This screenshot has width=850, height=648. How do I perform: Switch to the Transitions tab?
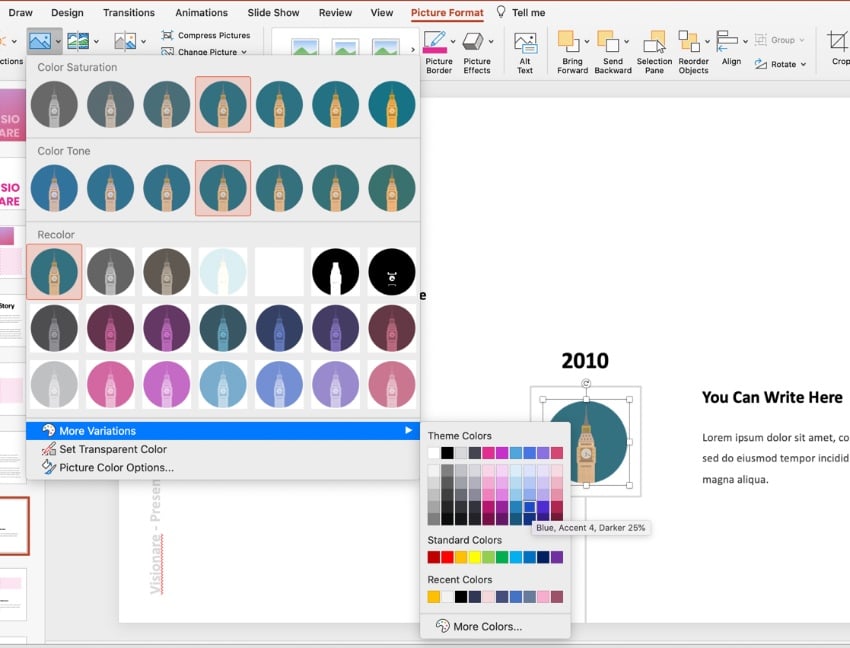[129, 12]
